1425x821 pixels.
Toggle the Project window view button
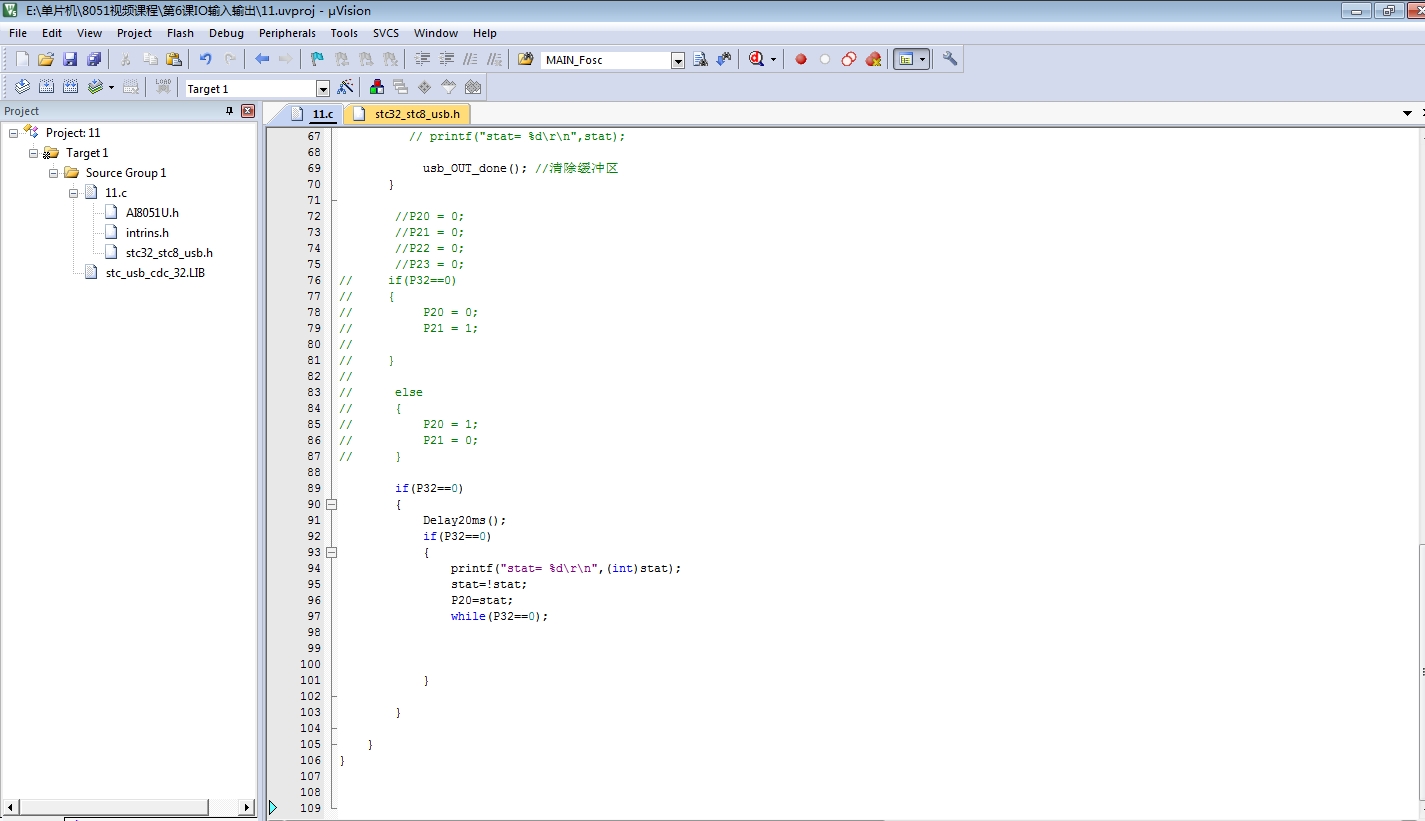pyautogui.click(x=906, y=59)
